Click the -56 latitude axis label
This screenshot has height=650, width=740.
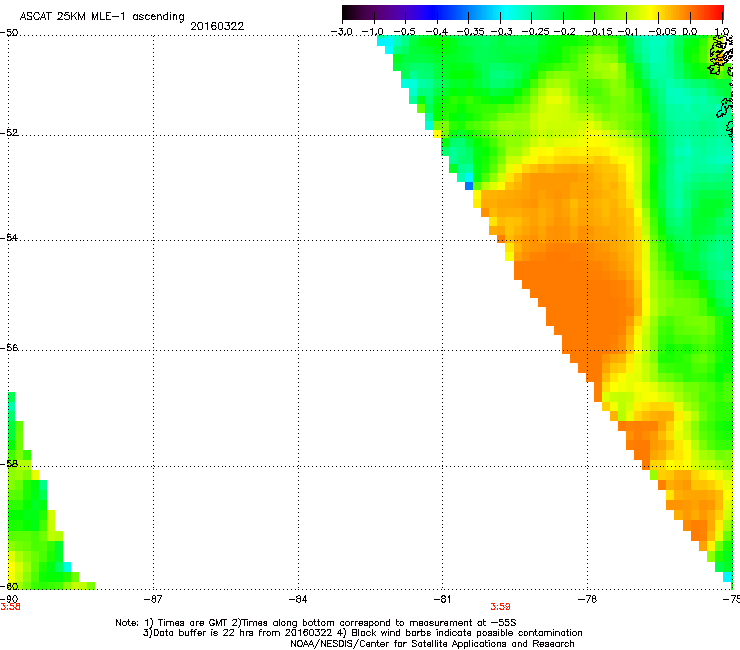point(9,347)
